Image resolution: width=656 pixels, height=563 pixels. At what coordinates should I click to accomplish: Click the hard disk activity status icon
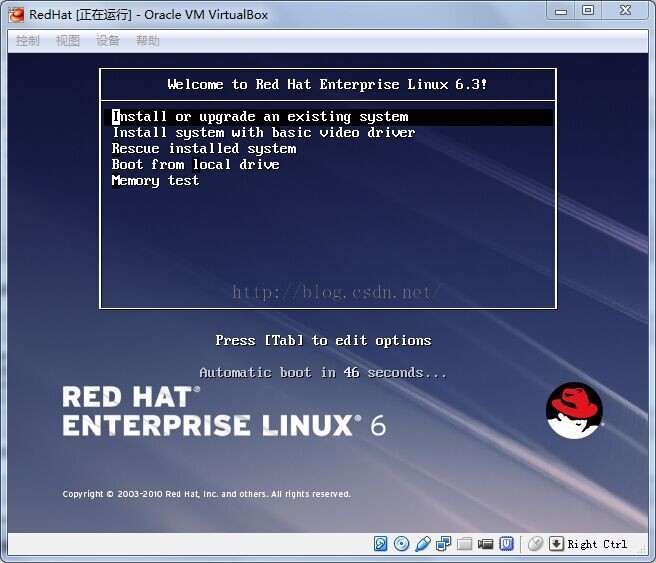(x=380, y=544)
